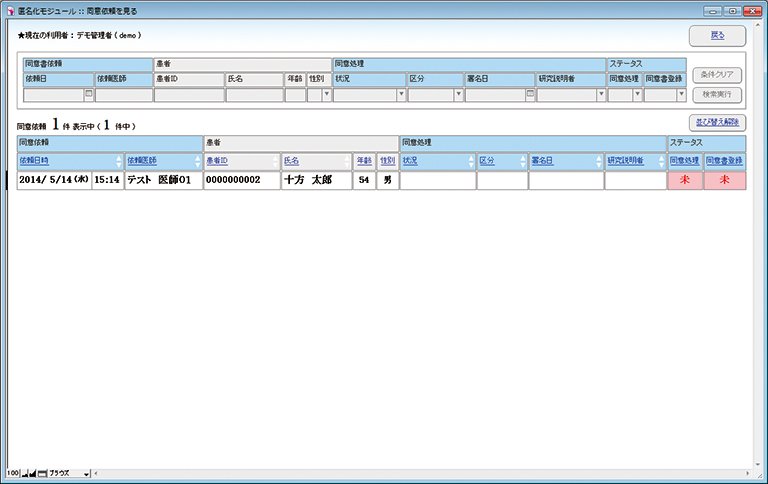The width and height of the screenshot is (768, 484).
Task: Click the 条件クリア button
Action: coord(717,75)
